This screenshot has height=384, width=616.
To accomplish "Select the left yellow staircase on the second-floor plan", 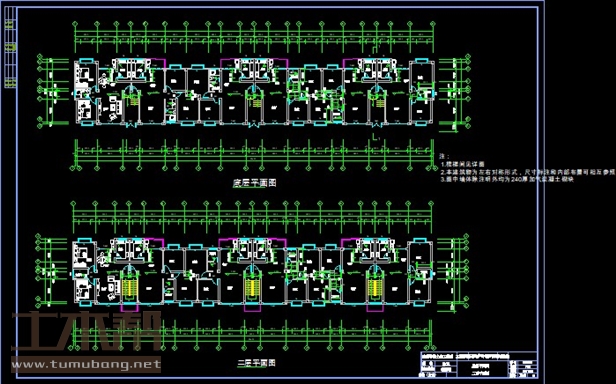I will (128, 288).
